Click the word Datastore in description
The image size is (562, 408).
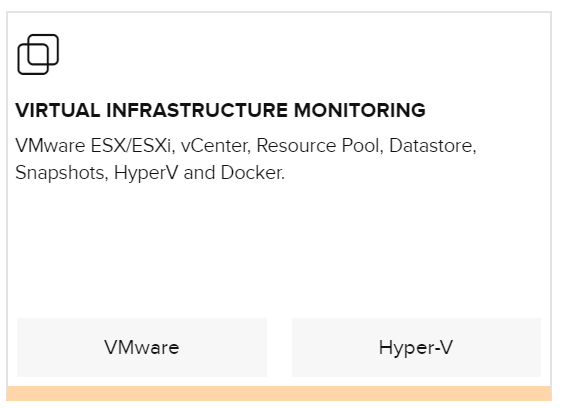(x=433, y=146)
